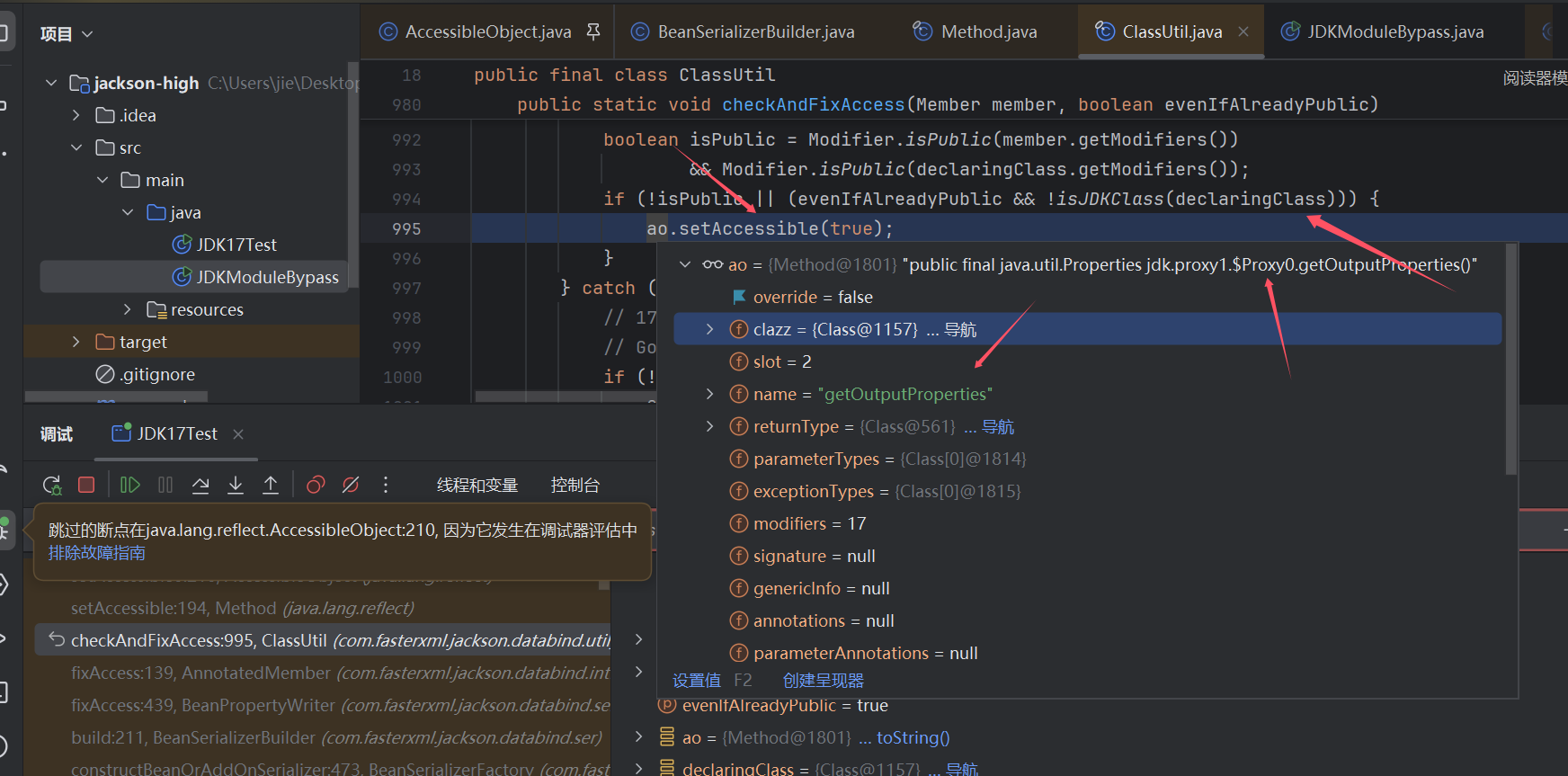Select the fixAccess:439 BeanPropertyWriter stack frame

(323, 705)
